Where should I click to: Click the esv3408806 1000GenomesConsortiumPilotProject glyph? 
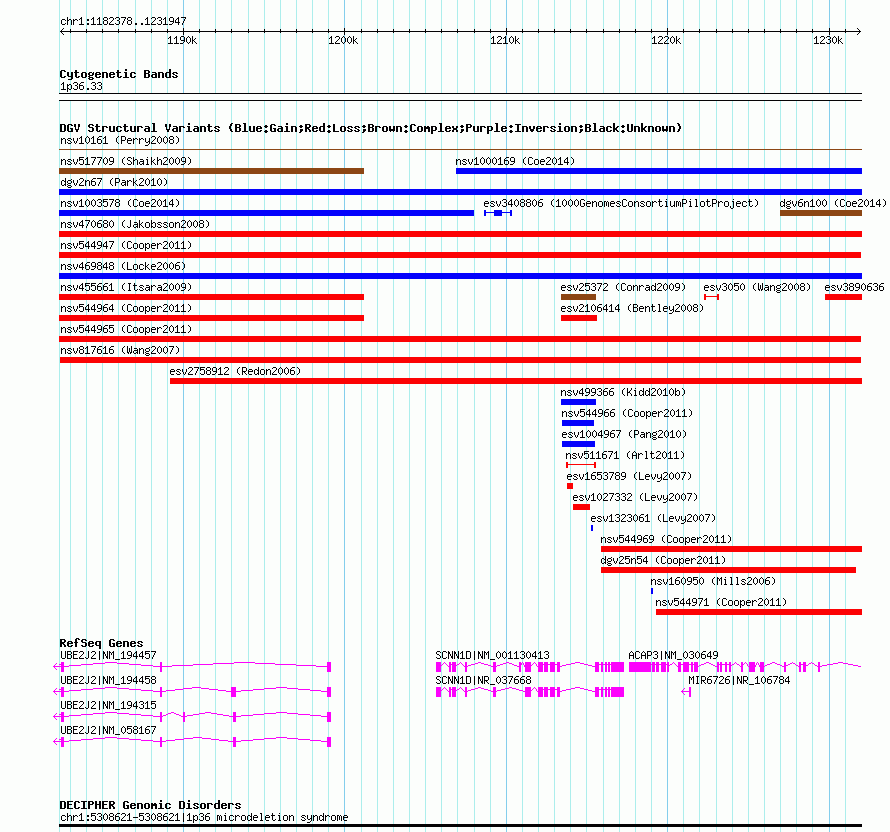click(x=498, y=213)
